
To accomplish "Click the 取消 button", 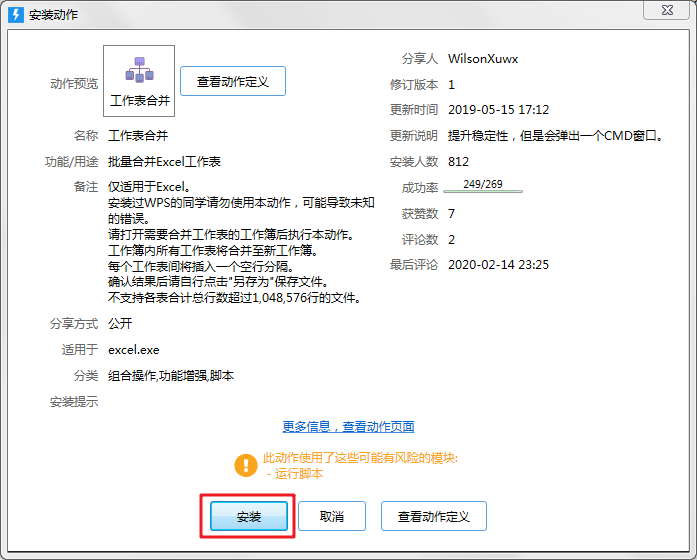I will 332,516.
